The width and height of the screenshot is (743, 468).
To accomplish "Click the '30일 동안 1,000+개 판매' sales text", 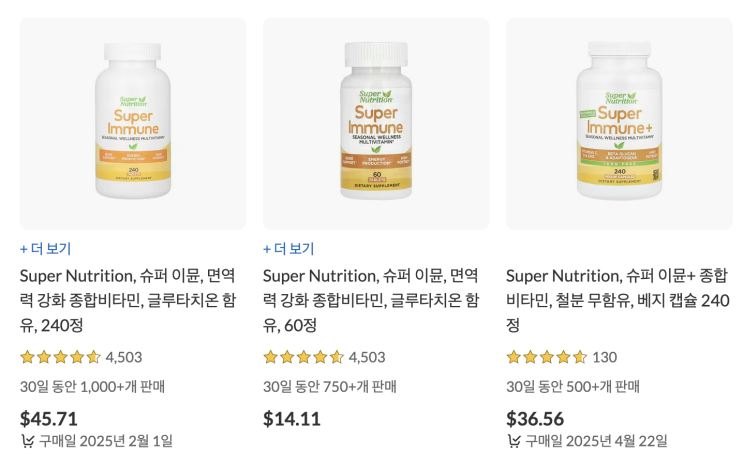I will [92, 387].
